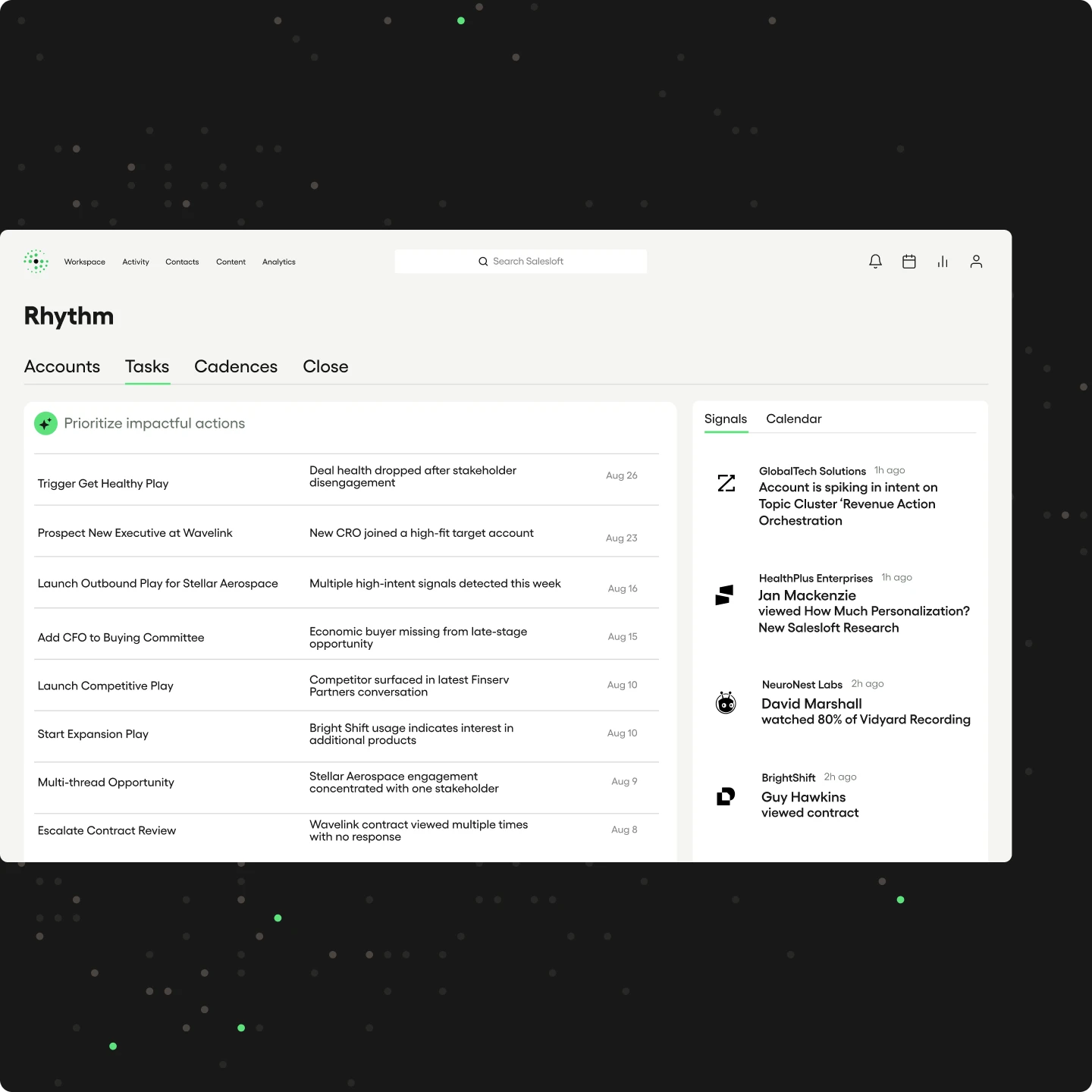The height and width of the screenshot is (1092, 1092).
Task: Click the NeuroNest Labs signal logo
Action: 726,703
